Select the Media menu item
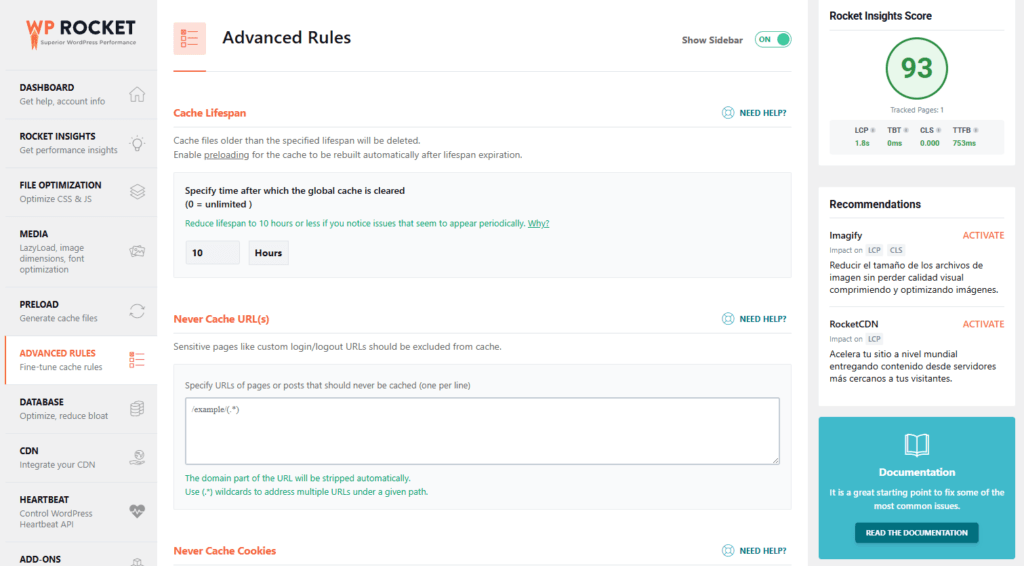Image resolution: width=1024 pixels, height=566 pixels. point(81,251)
